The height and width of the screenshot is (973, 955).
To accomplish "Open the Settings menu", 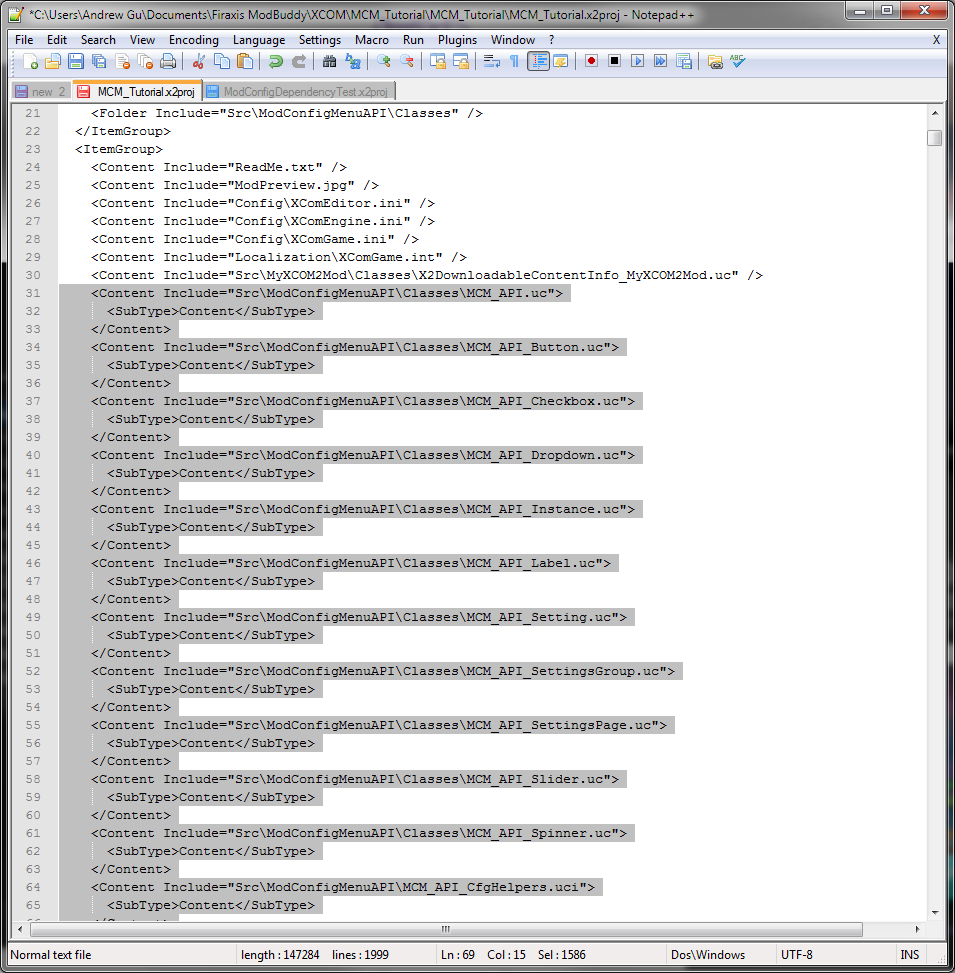I will coord(320,40).
